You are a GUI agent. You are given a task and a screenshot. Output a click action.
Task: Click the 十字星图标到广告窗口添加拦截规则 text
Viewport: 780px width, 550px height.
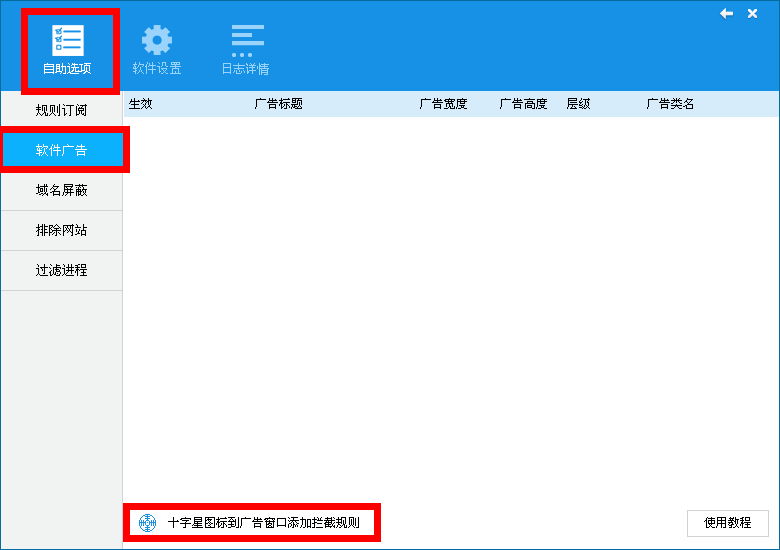(264, 523)
